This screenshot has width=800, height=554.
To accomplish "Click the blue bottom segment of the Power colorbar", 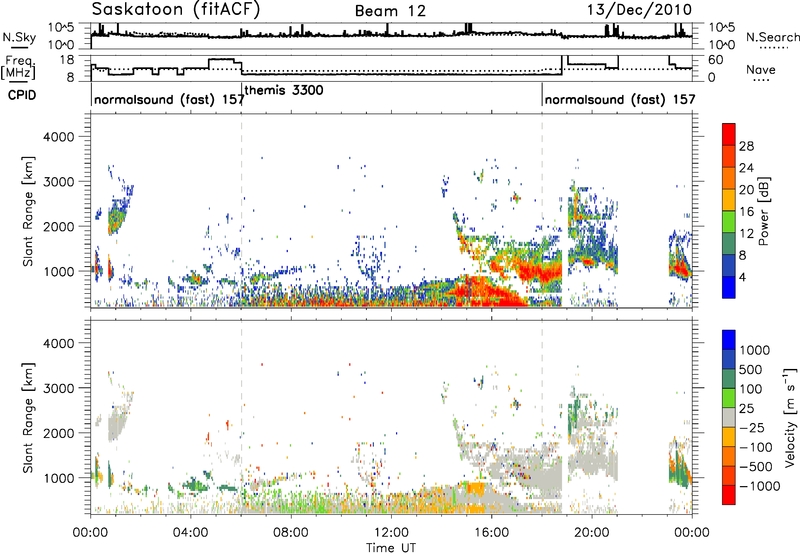I will 729,287.
